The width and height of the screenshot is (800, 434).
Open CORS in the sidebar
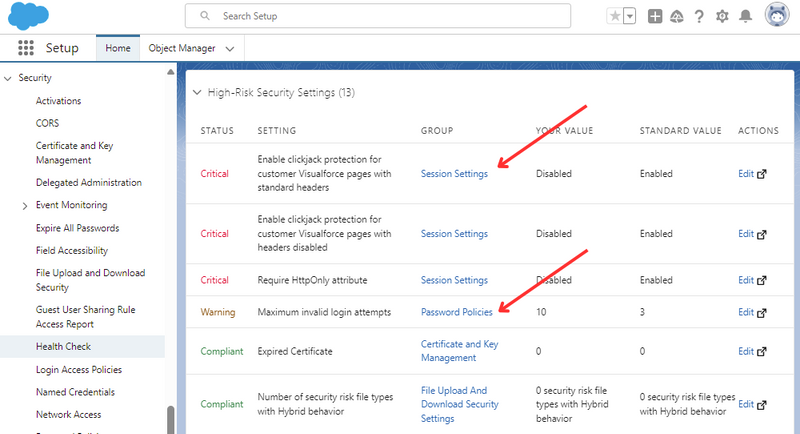pos(47,123)
